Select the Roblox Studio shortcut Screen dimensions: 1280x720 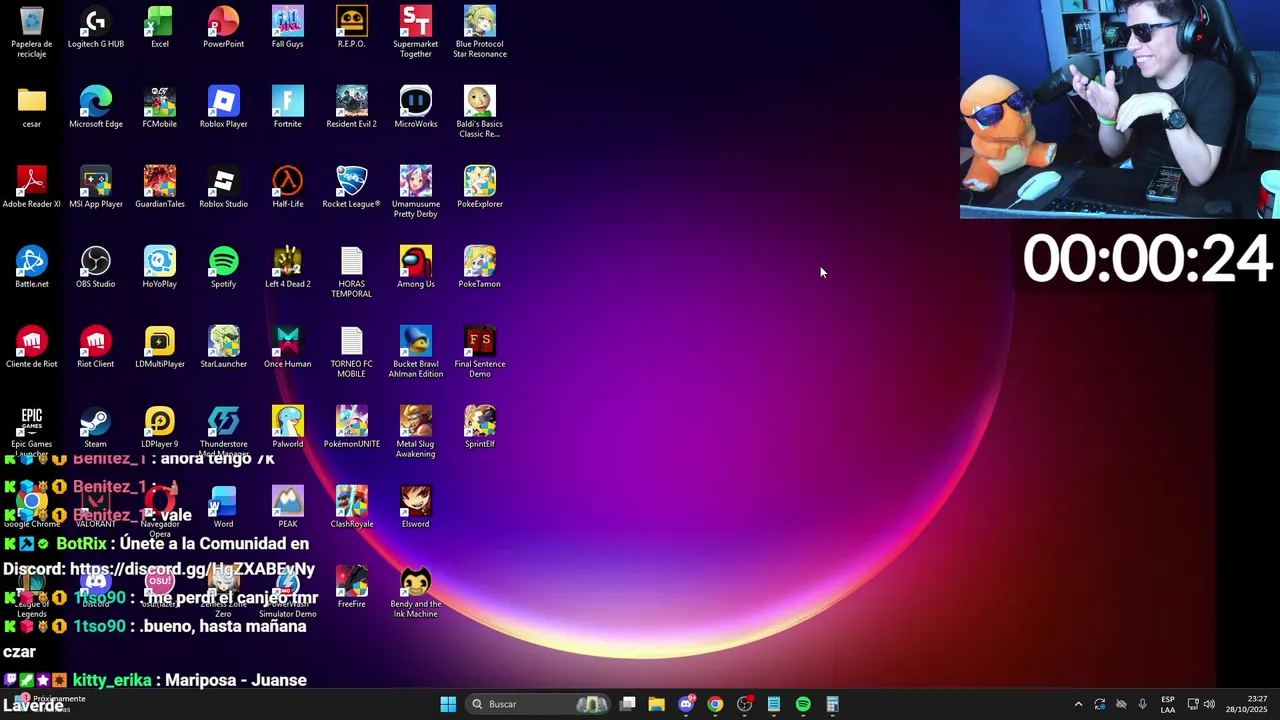[224, 188]
